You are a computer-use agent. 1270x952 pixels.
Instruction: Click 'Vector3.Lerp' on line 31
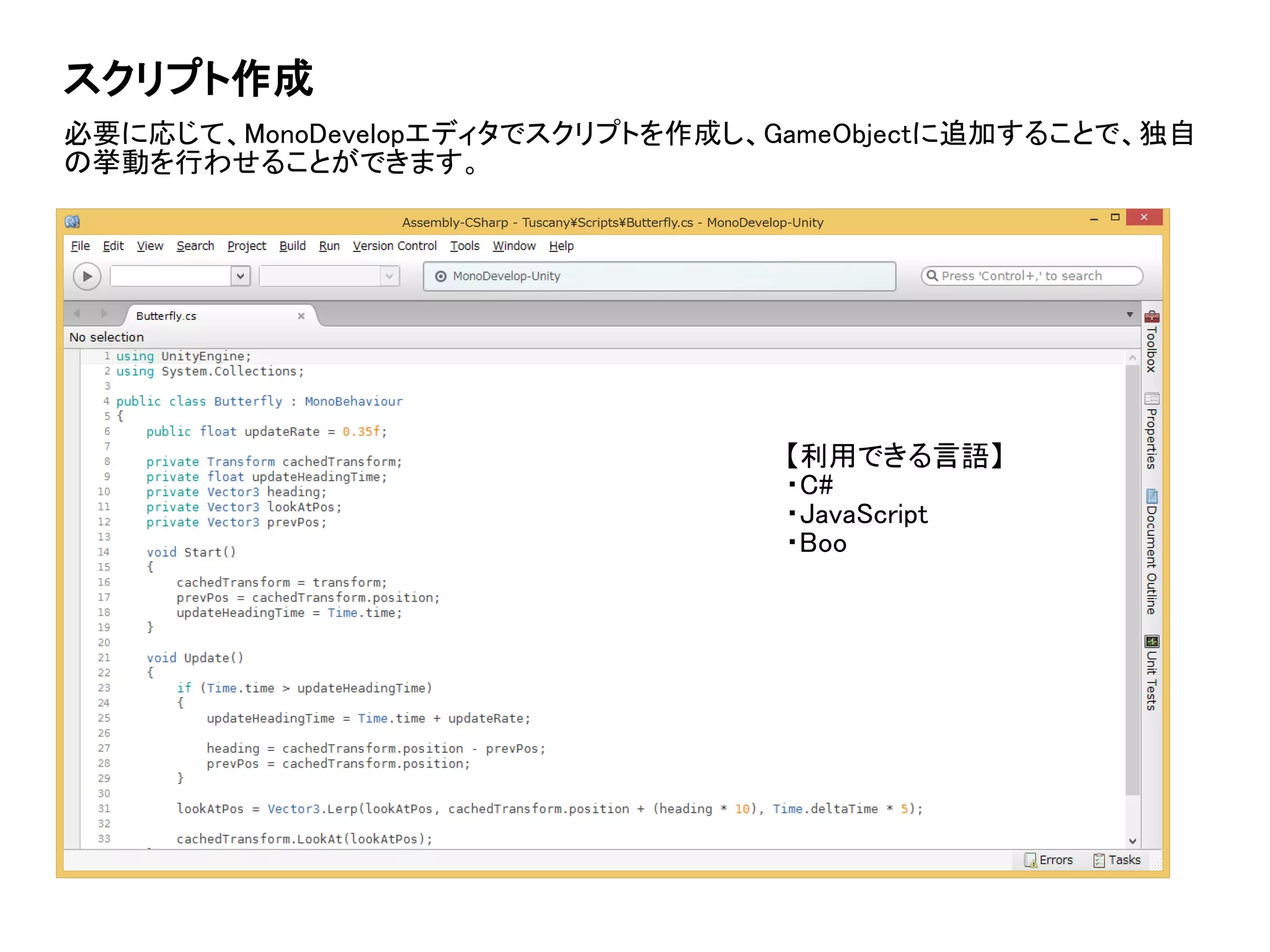click(x=313, y=809)
